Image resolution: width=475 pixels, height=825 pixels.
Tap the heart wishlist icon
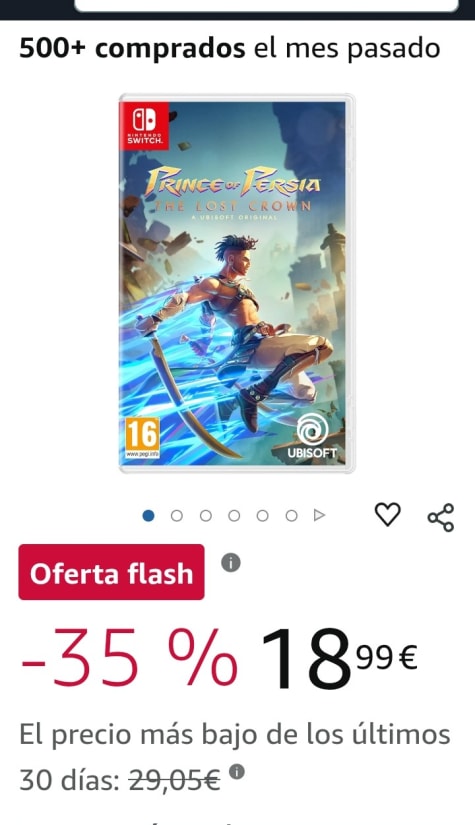click(x=387, y=515)
